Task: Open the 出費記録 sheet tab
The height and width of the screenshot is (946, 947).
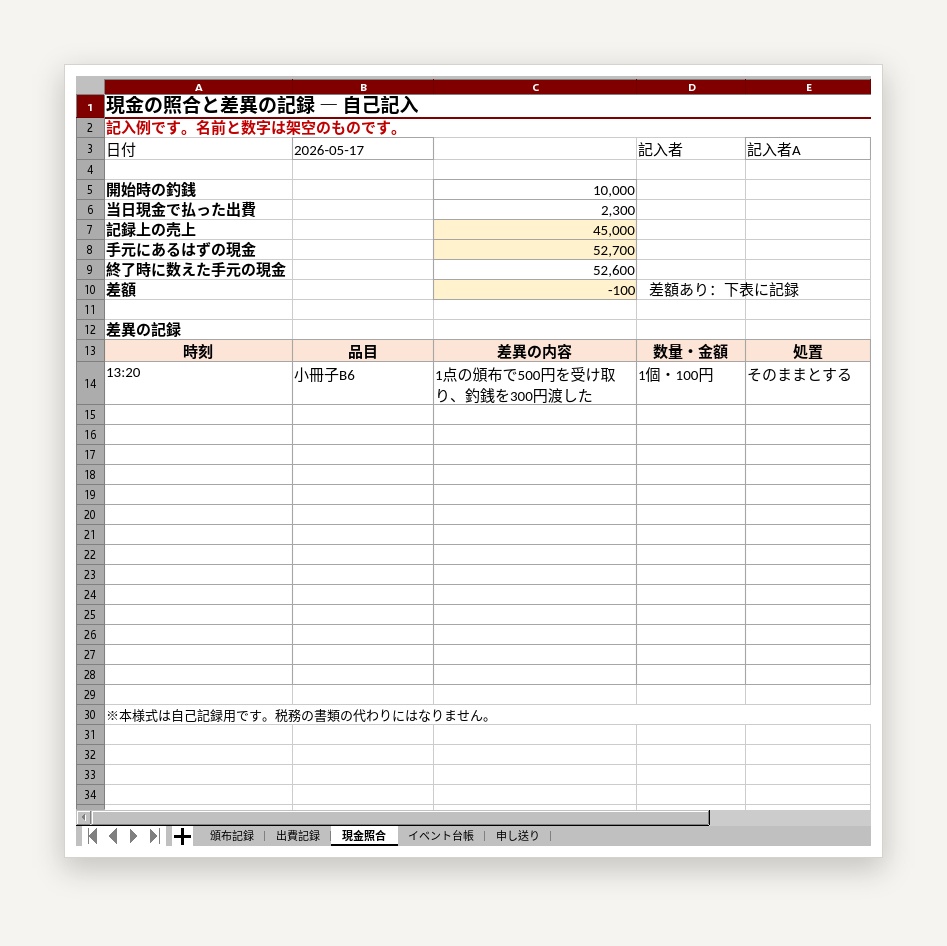Action: (298, 836)
